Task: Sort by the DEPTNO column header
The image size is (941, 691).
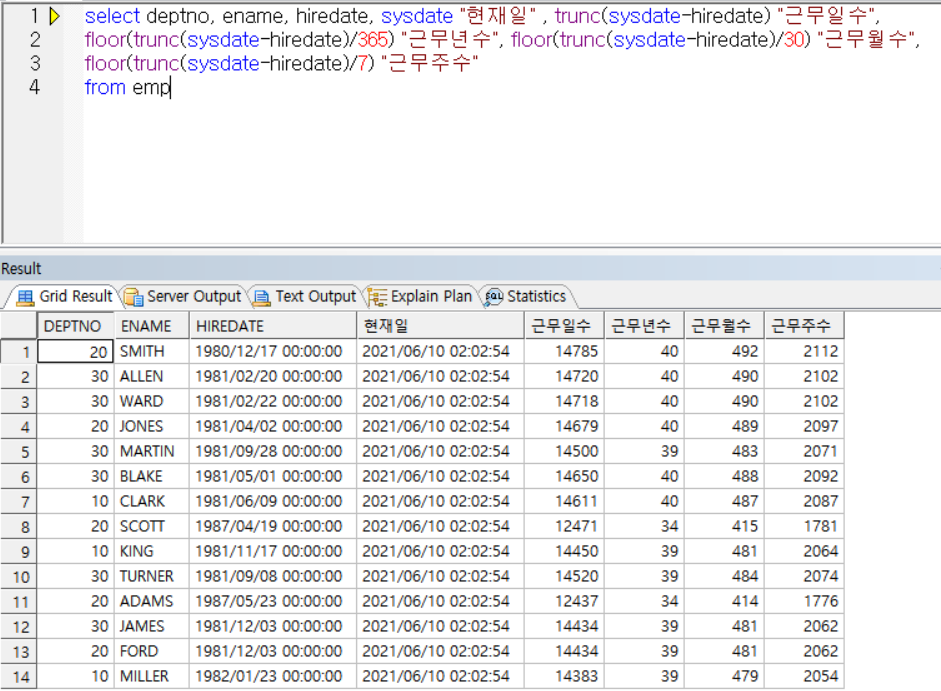Action: click(76, 326)
